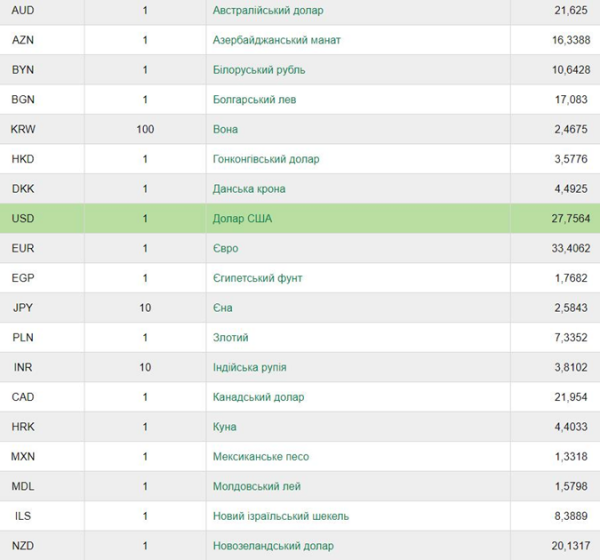Open the Азербайджанський манат link
This screenshot has width=600, height=560.
(276, 40)
